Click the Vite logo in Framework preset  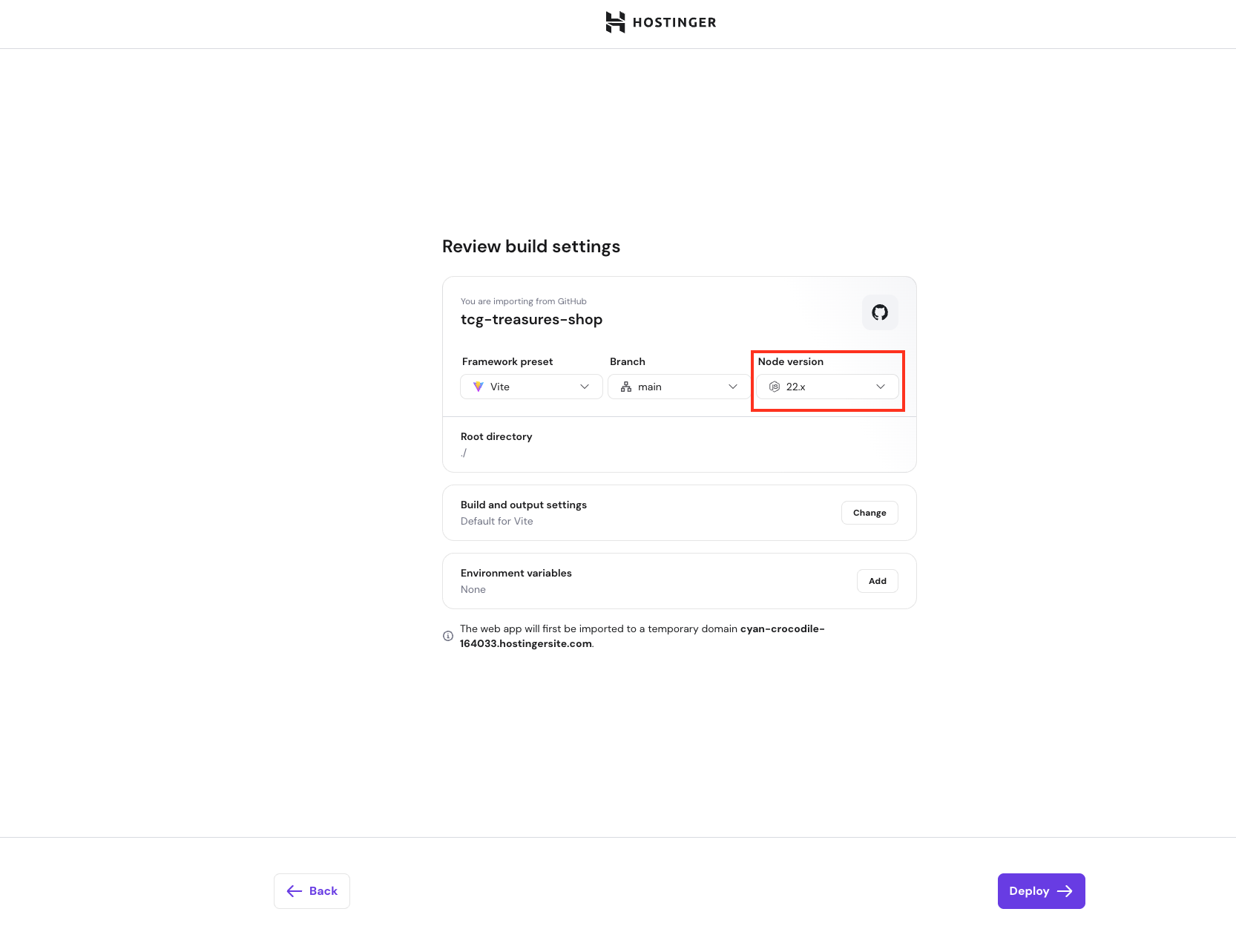(479, 387)
